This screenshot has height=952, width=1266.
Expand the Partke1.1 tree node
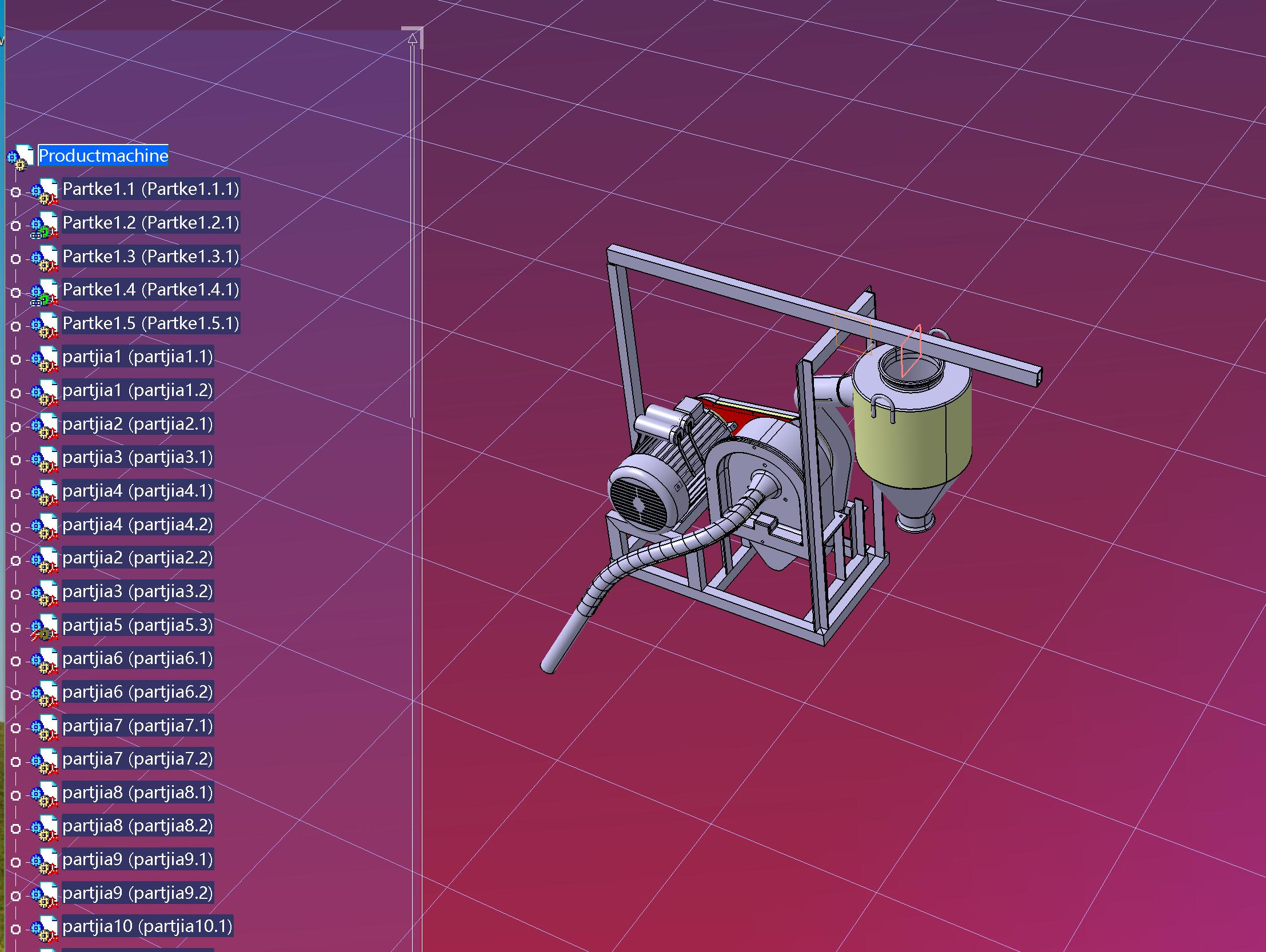(16, 192)
